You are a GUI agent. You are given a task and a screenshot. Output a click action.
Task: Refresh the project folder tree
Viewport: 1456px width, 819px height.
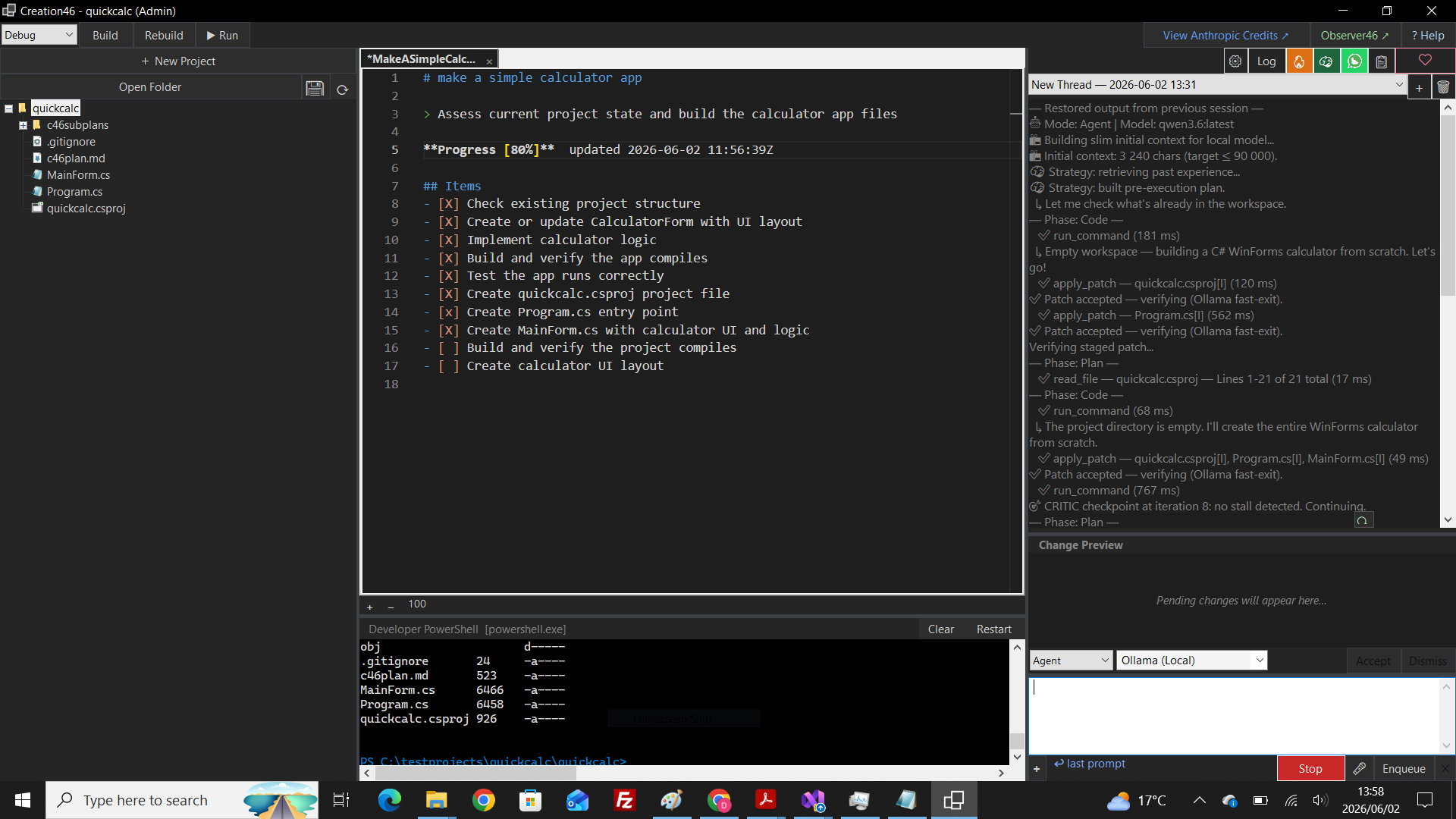(x=342, y=89)
